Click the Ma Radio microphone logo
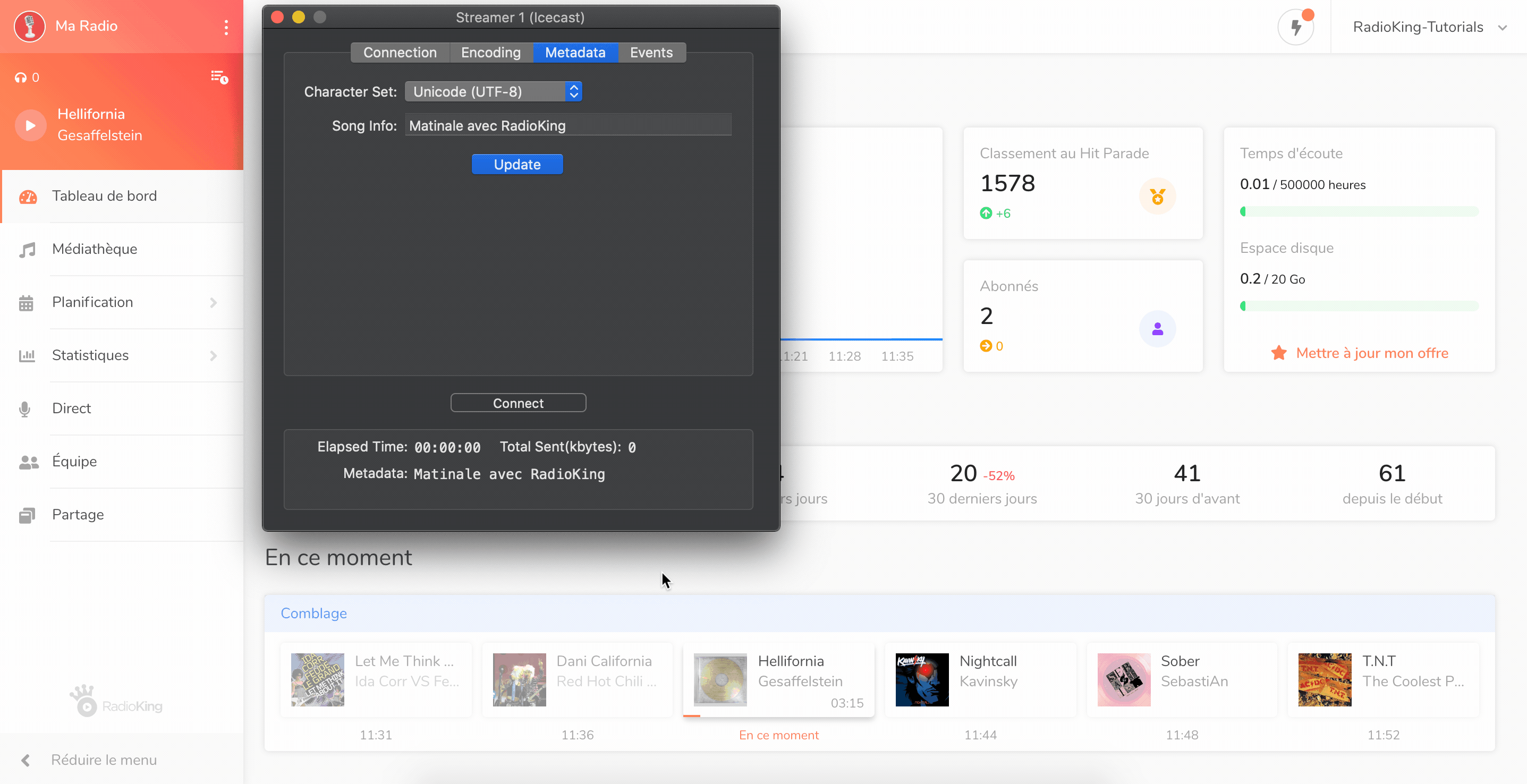This screenshot has width=1527, height=784. [29, 26]
